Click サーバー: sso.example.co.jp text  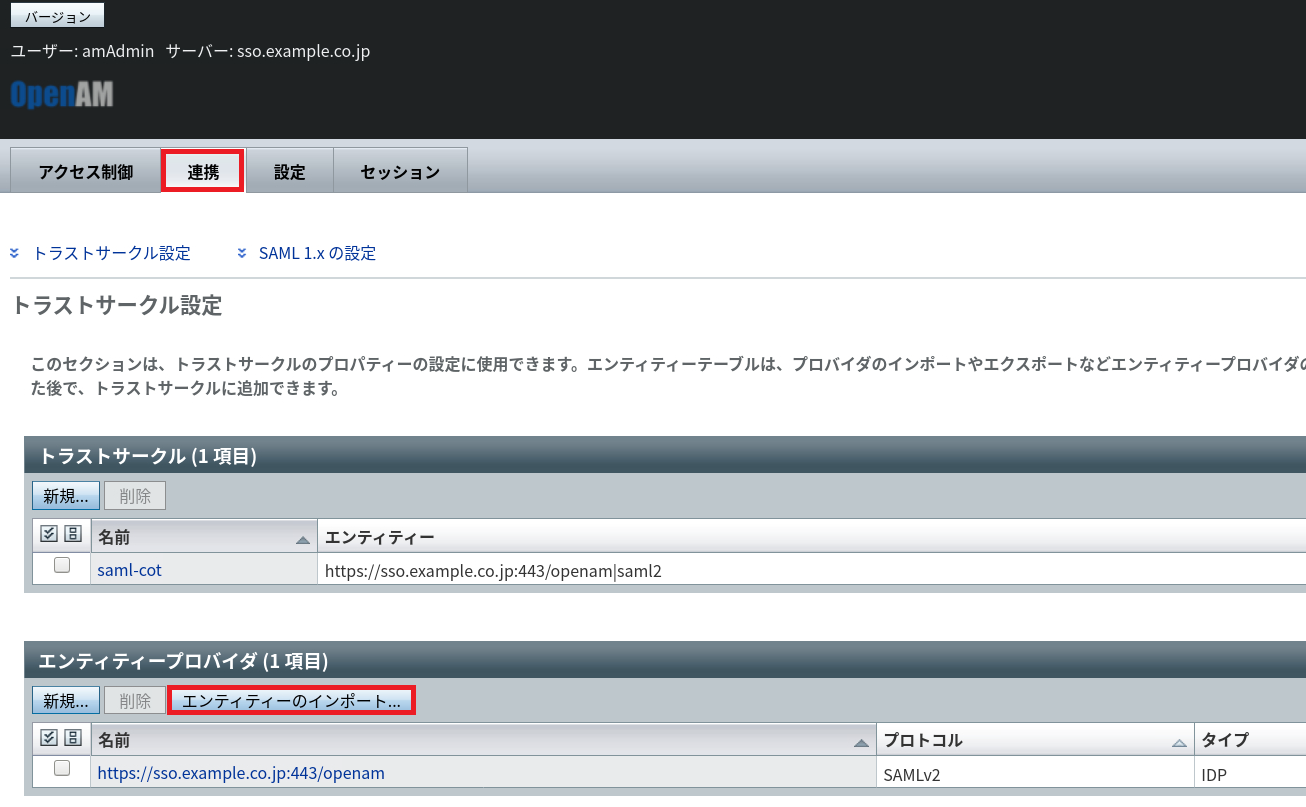tap(268, 51)
